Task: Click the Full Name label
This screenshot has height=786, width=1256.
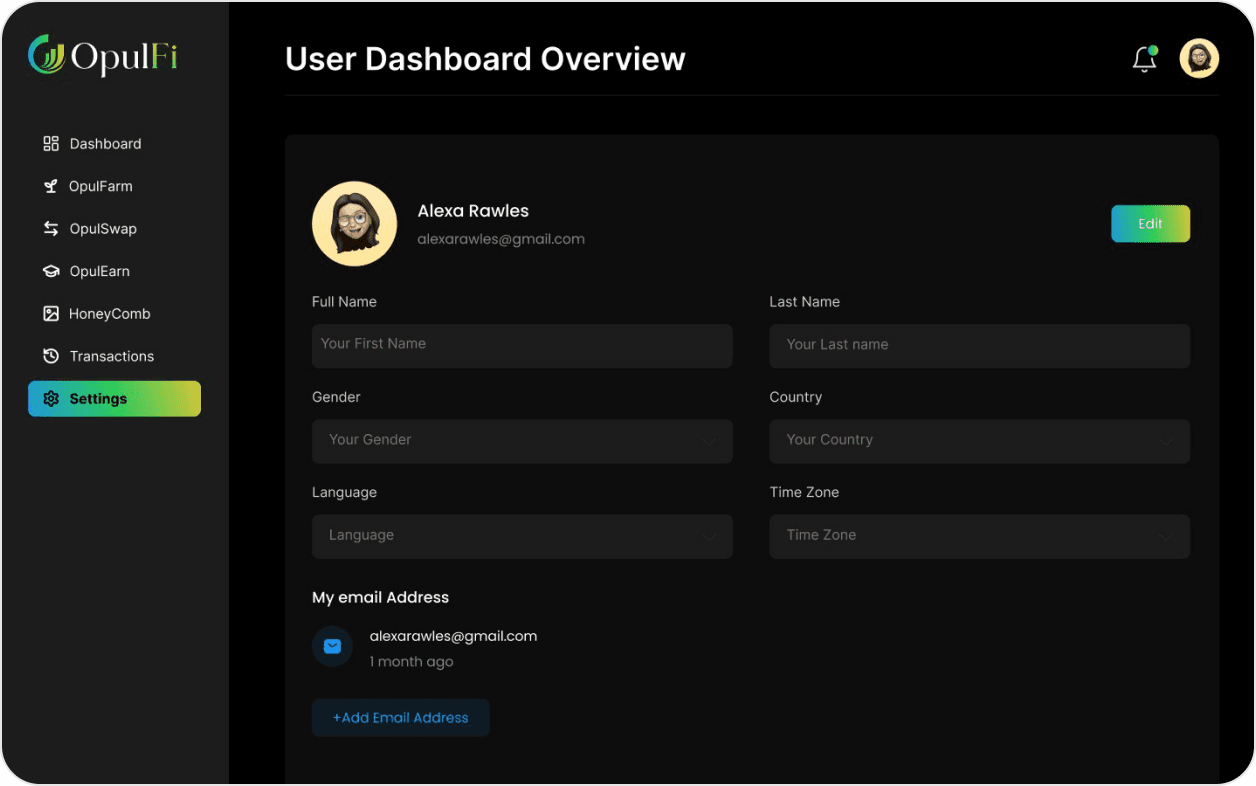Action: 344,302
